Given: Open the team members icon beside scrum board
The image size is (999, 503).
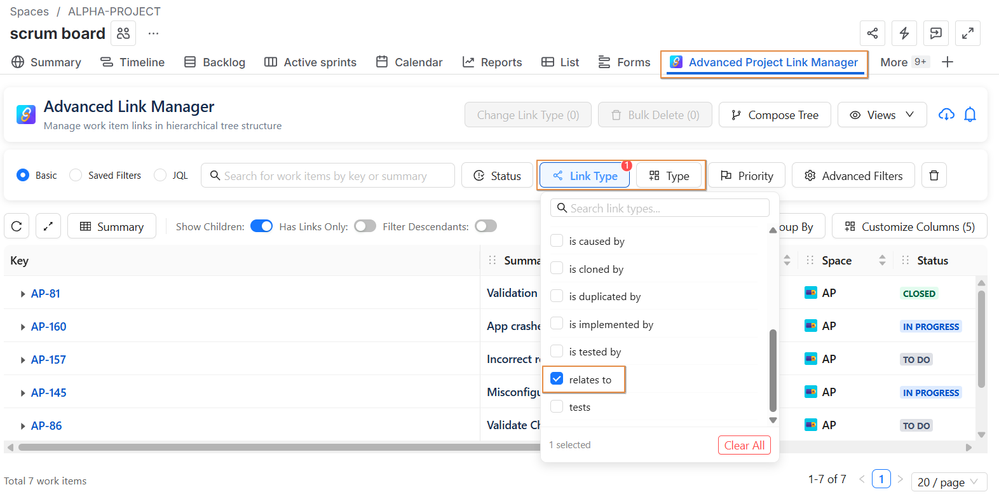Looking at the screenshot, I should [123, 33].
